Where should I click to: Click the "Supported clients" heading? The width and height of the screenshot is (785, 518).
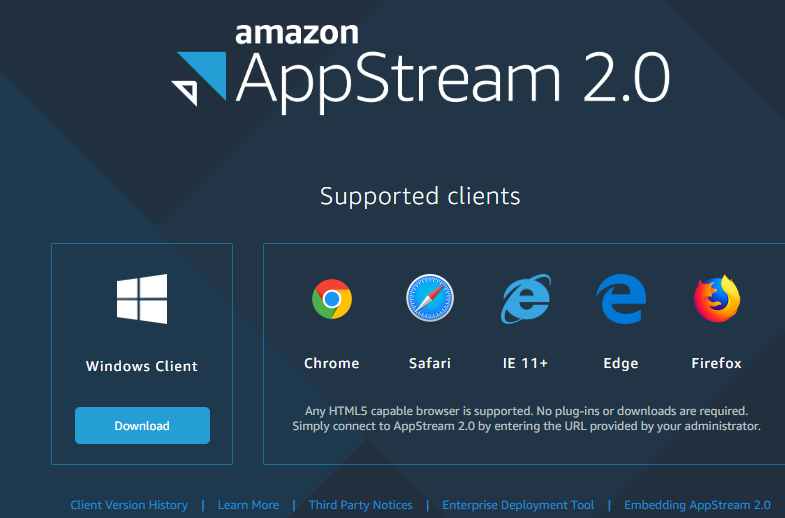420,196
